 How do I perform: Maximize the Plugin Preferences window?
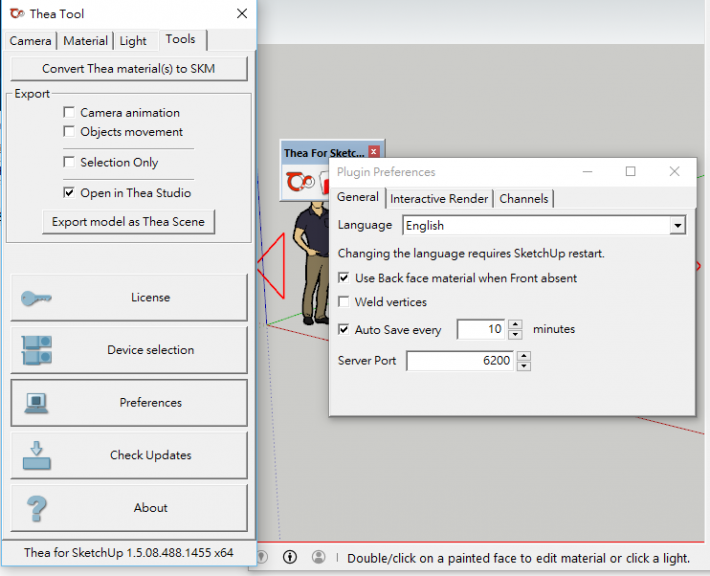(630, 171)
